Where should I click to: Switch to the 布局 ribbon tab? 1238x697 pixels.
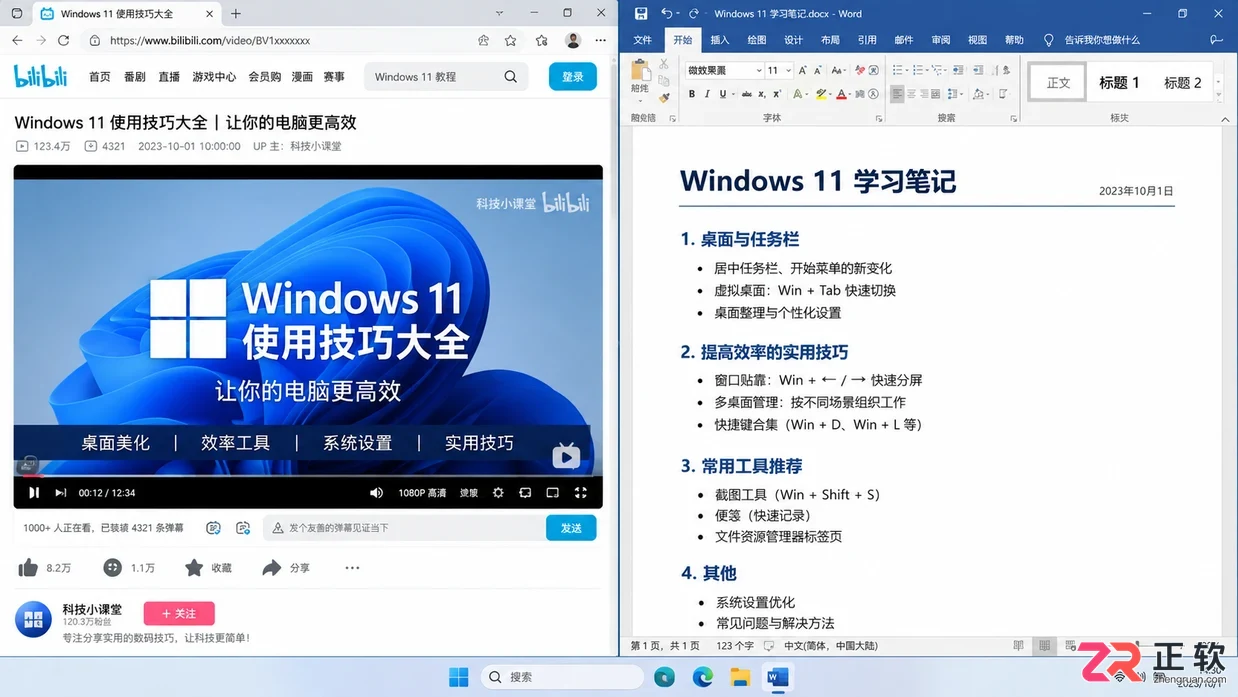[x=830, y=40]
